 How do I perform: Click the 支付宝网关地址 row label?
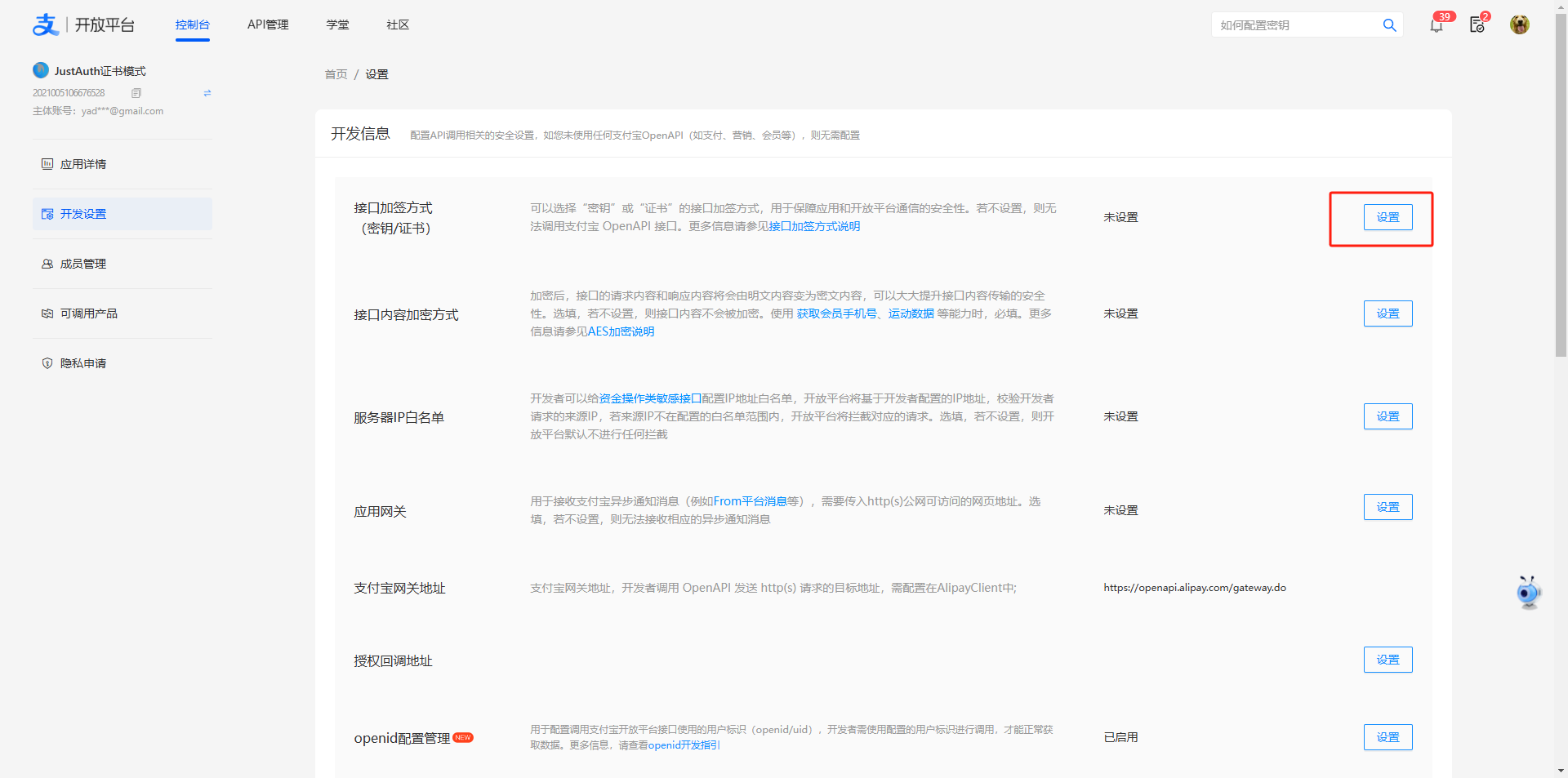click(x=399, y=588)
